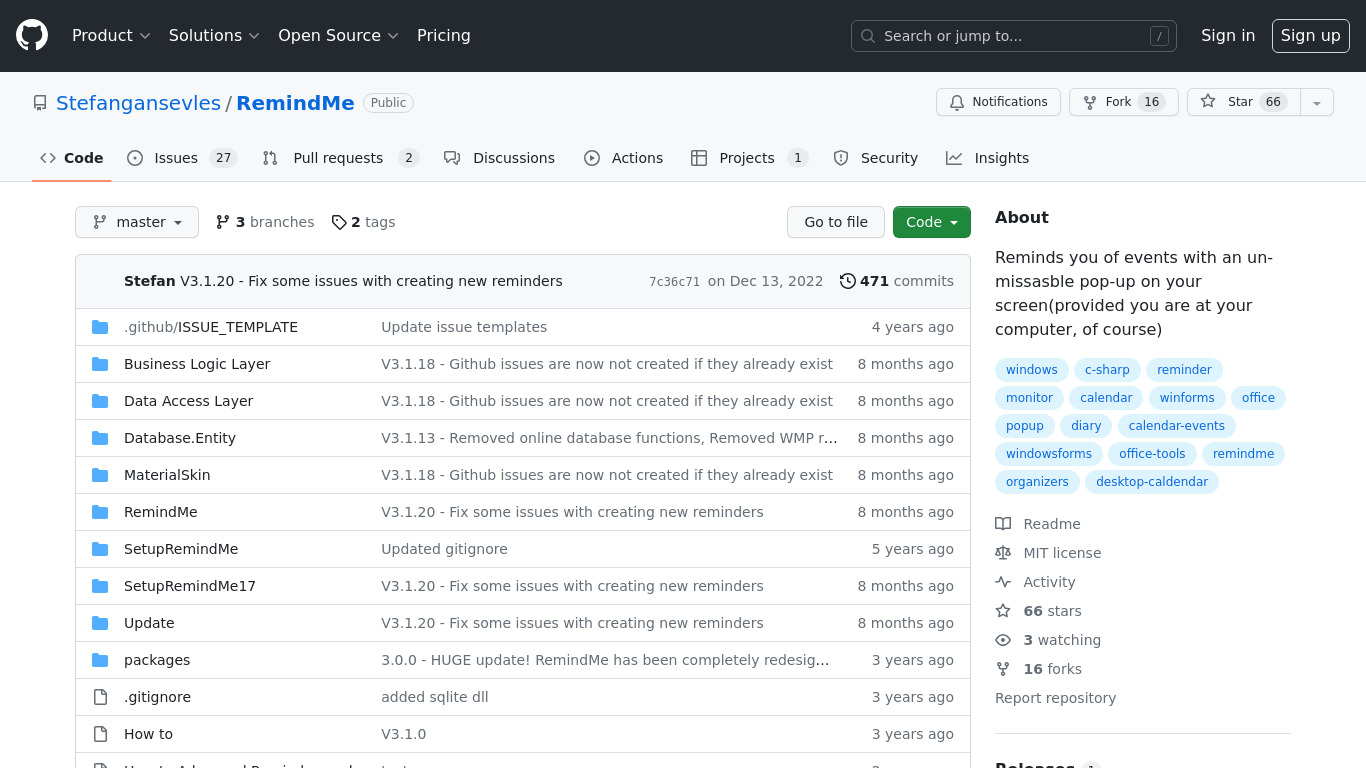The width and height of the screenshot is (1366, 768).
Task: Click the branches icon next to 3 branches
Action: click(x=223, y=222)
